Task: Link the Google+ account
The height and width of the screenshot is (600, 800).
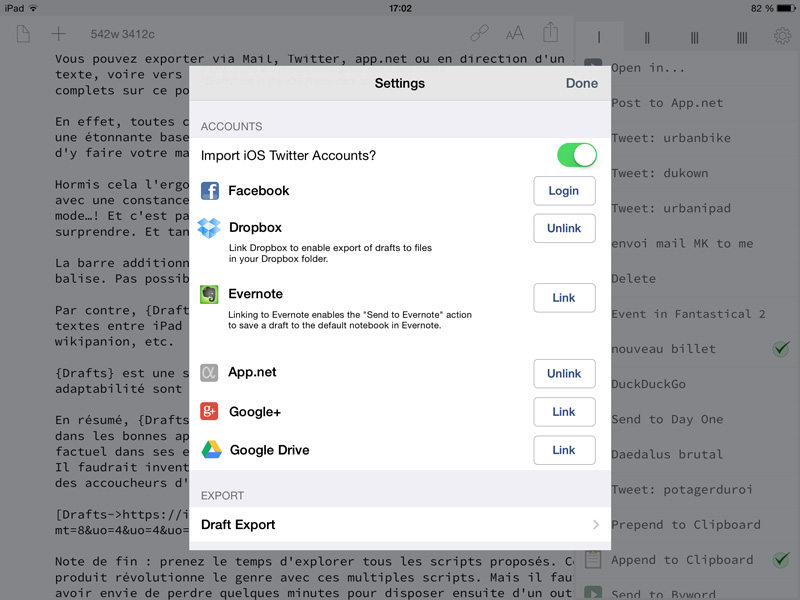Action: coord(564,412)
